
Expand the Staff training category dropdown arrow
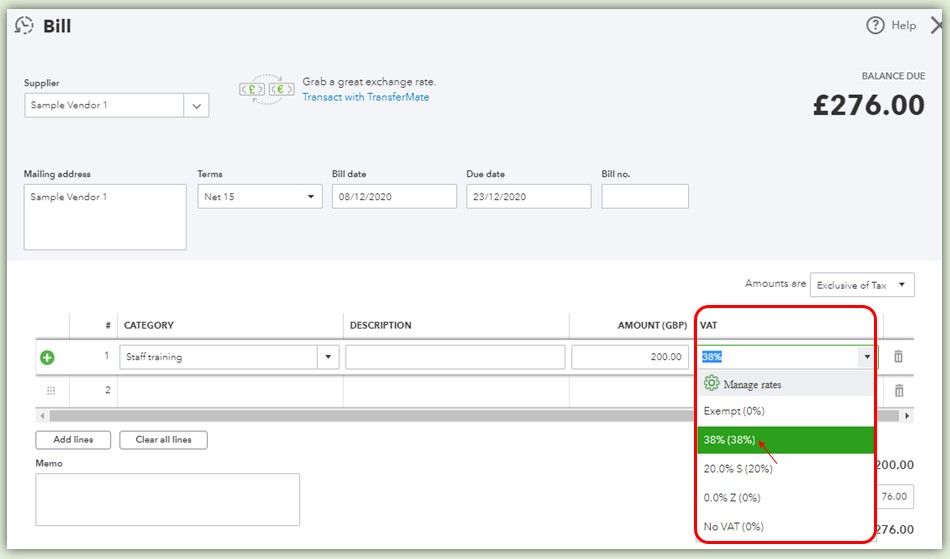[x=328, y=357]
